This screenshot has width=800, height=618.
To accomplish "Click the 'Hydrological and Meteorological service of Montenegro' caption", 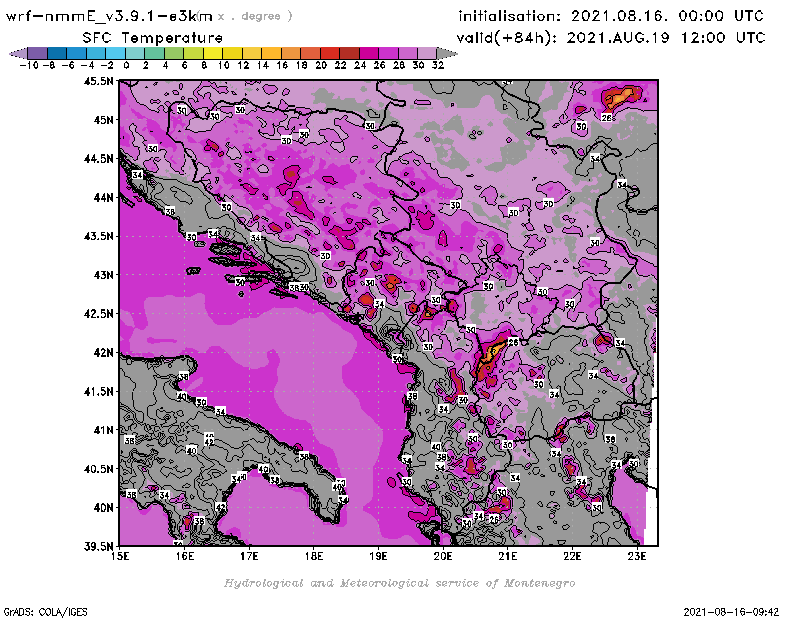I will tap(399, 583).
